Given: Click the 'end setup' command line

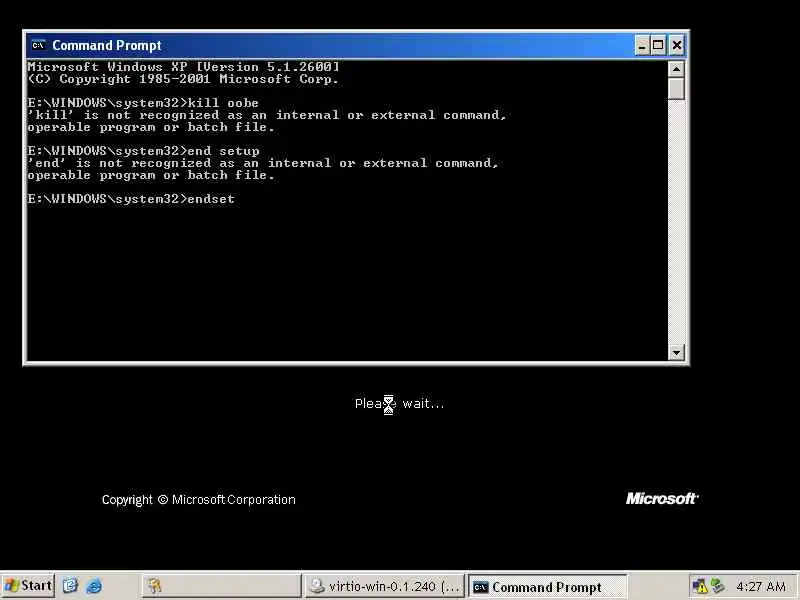Looking at the screenshot, I should pos(143,151).
